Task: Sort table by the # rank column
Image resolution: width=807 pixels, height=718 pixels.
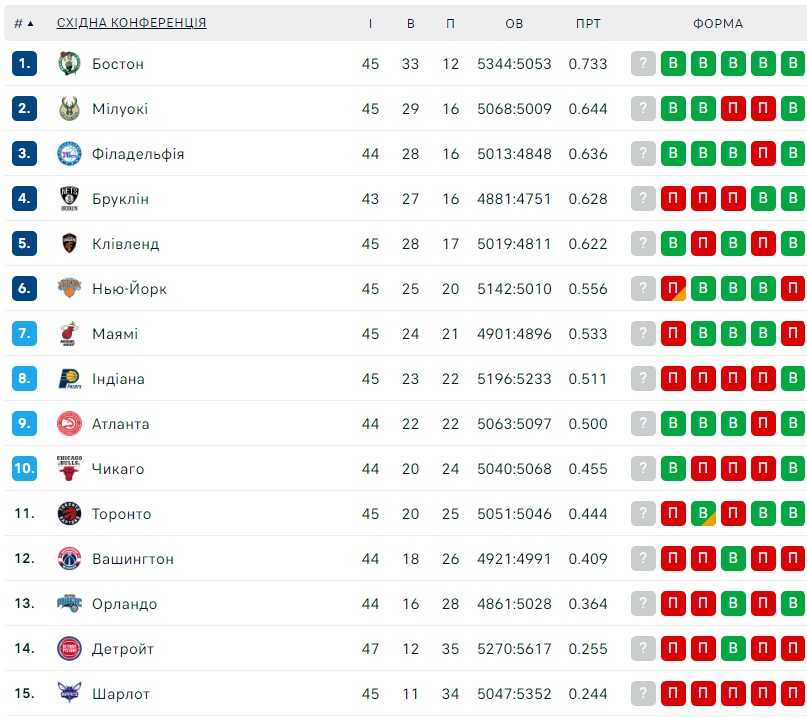Action: 24,23
